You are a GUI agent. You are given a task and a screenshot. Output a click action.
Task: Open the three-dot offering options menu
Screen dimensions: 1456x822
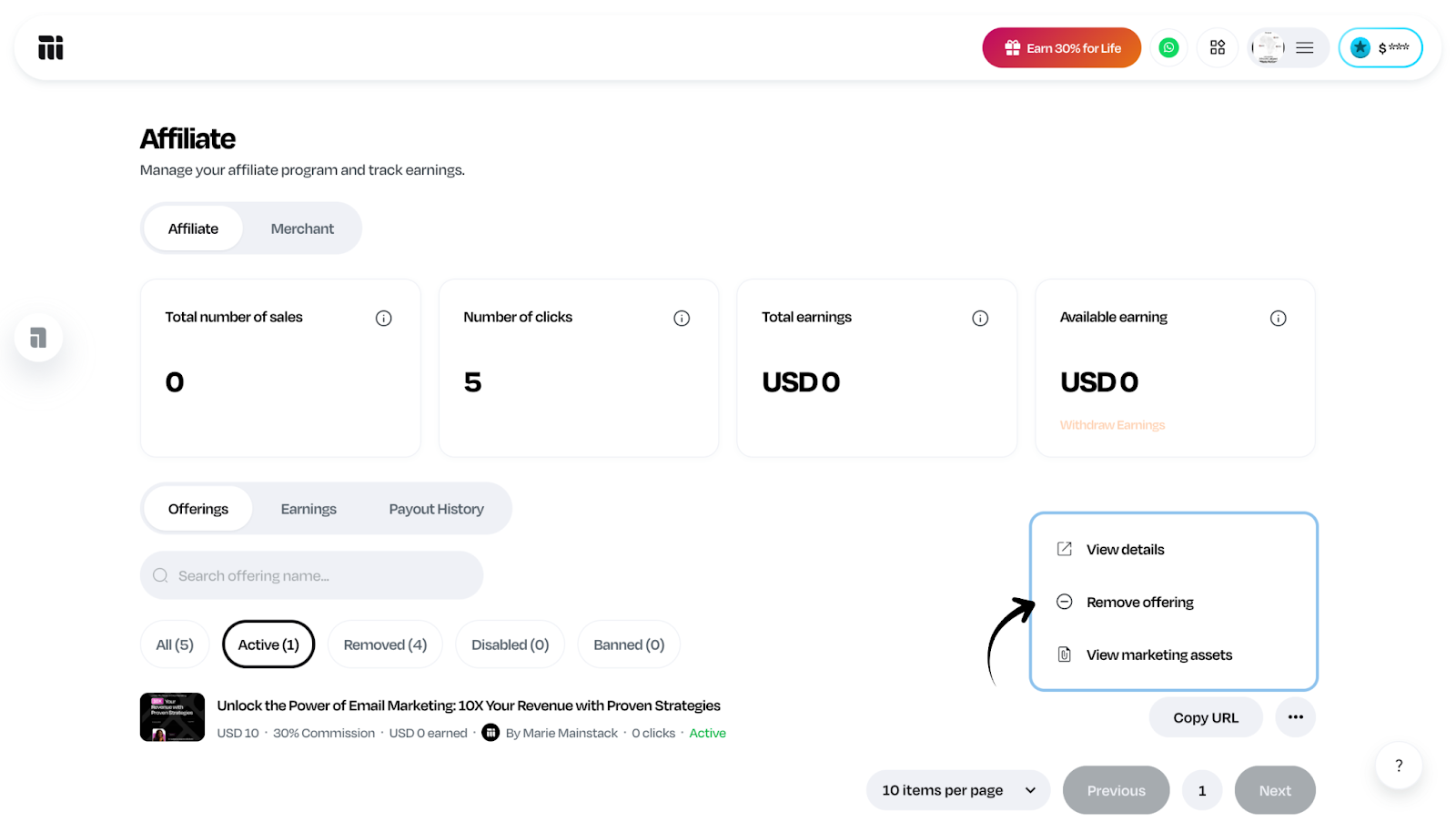pos(1296,717)
